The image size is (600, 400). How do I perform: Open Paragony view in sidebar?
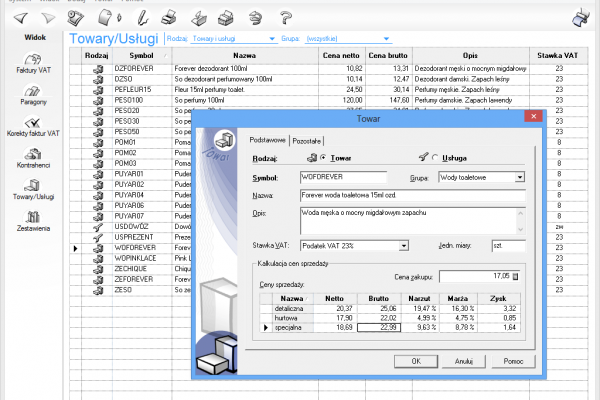coord(33,92)
